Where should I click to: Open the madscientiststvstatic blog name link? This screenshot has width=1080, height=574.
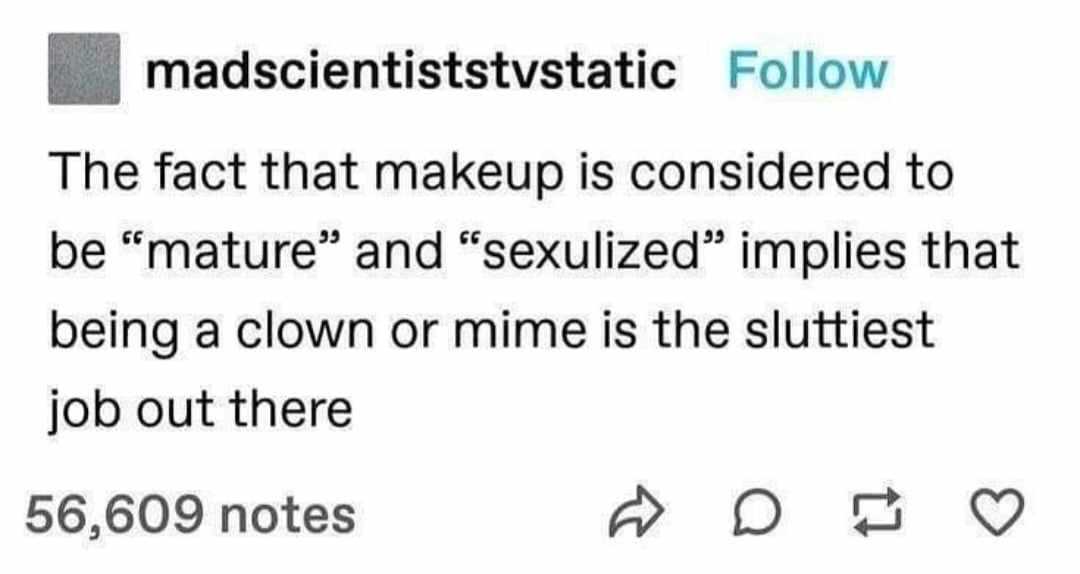(411, 70)
